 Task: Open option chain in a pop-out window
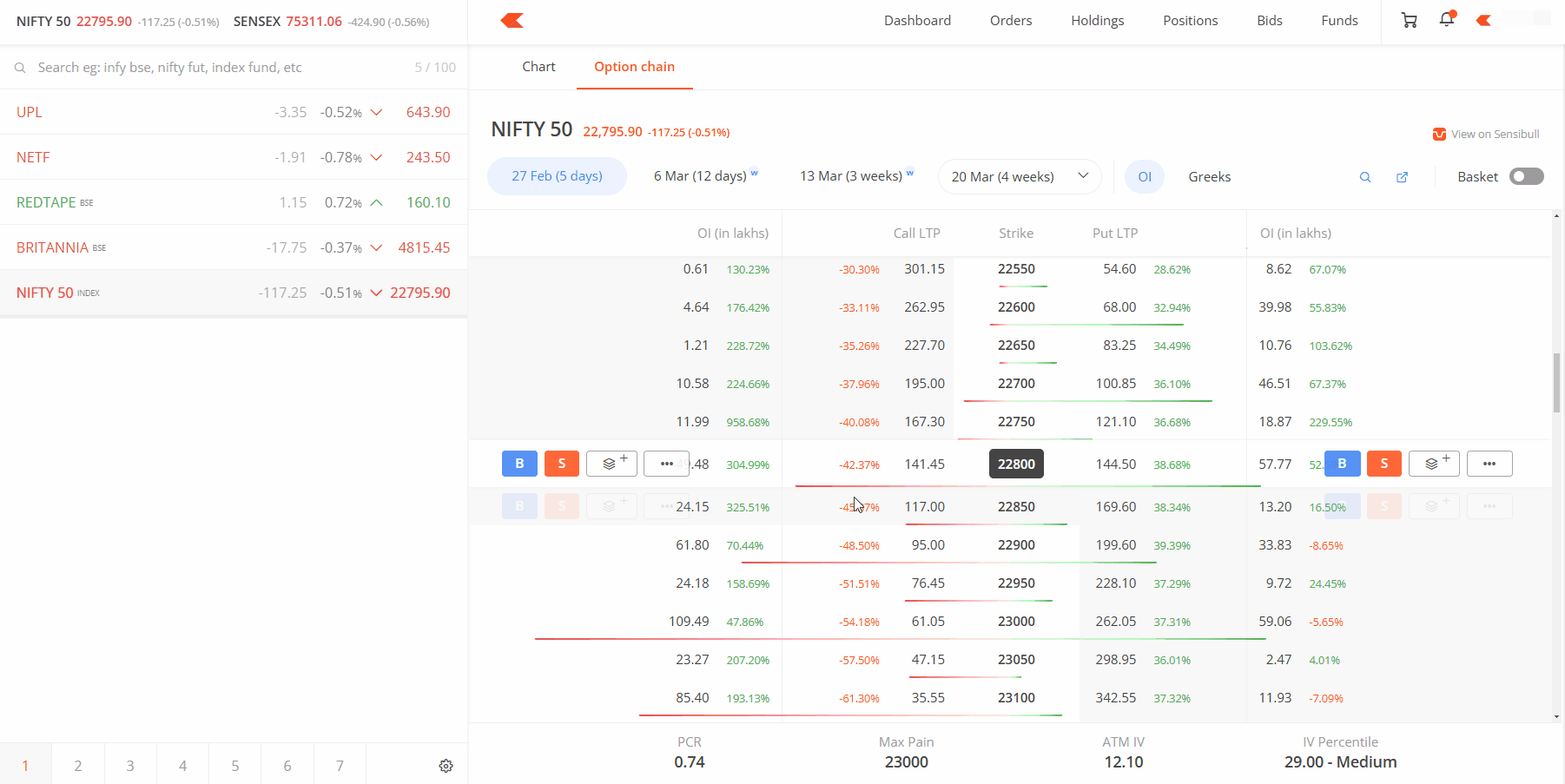tap(1402, 177)
